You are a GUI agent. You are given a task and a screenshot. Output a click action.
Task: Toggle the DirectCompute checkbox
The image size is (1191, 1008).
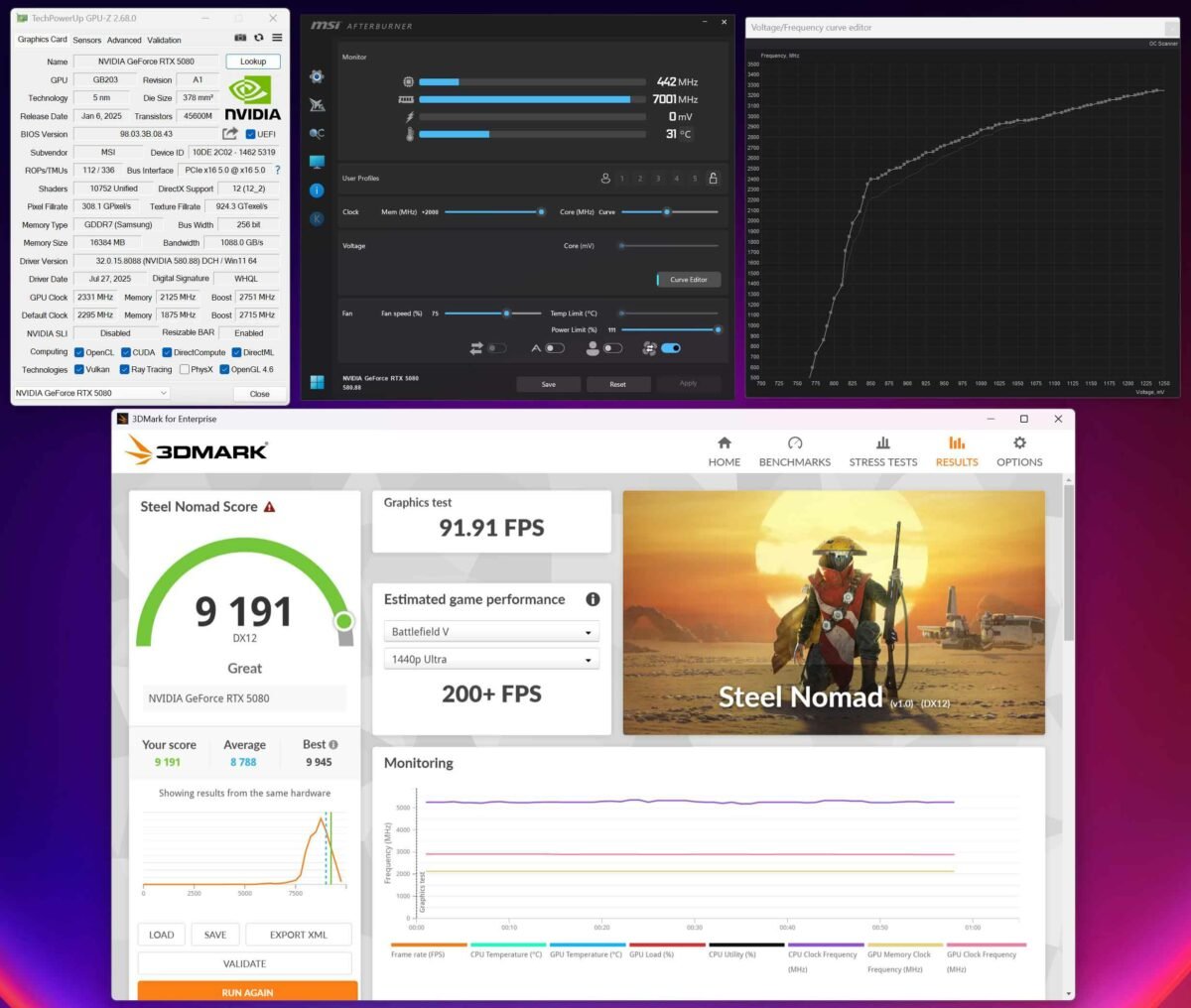click(167, 352)
